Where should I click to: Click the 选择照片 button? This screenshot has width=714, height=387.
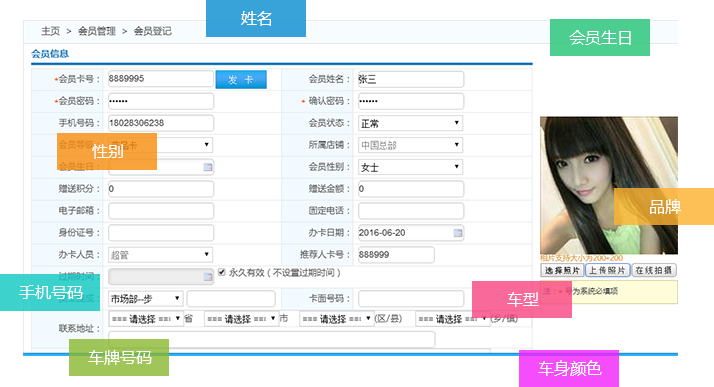[x=562, y=270]
